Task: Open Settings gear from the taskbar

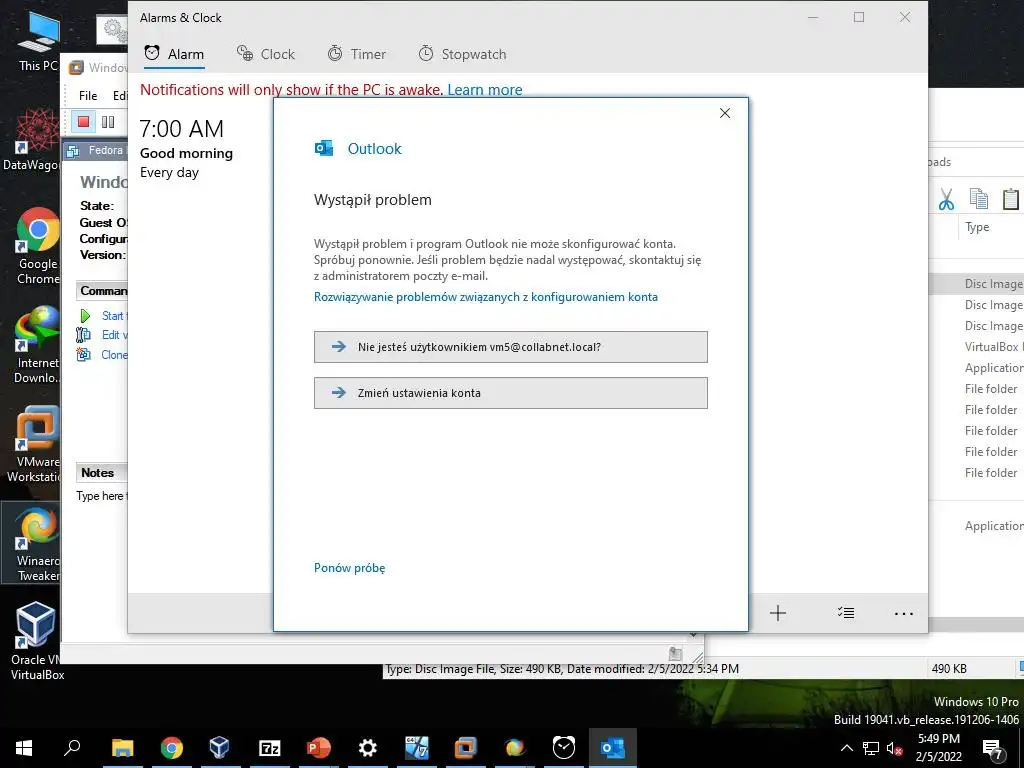Action: click(368, 747)
